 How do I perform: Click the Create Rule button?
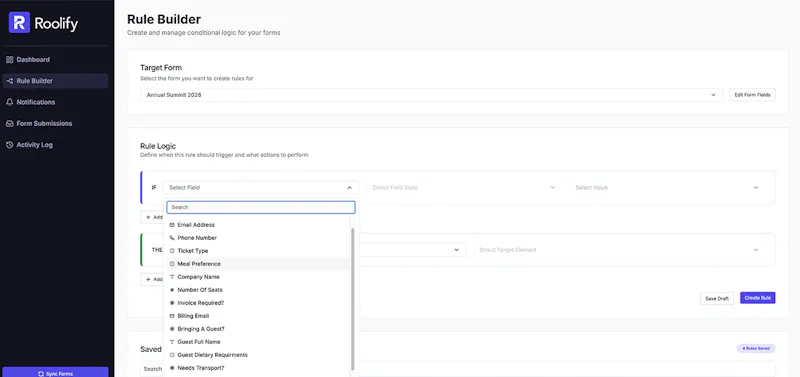(758, 298)
